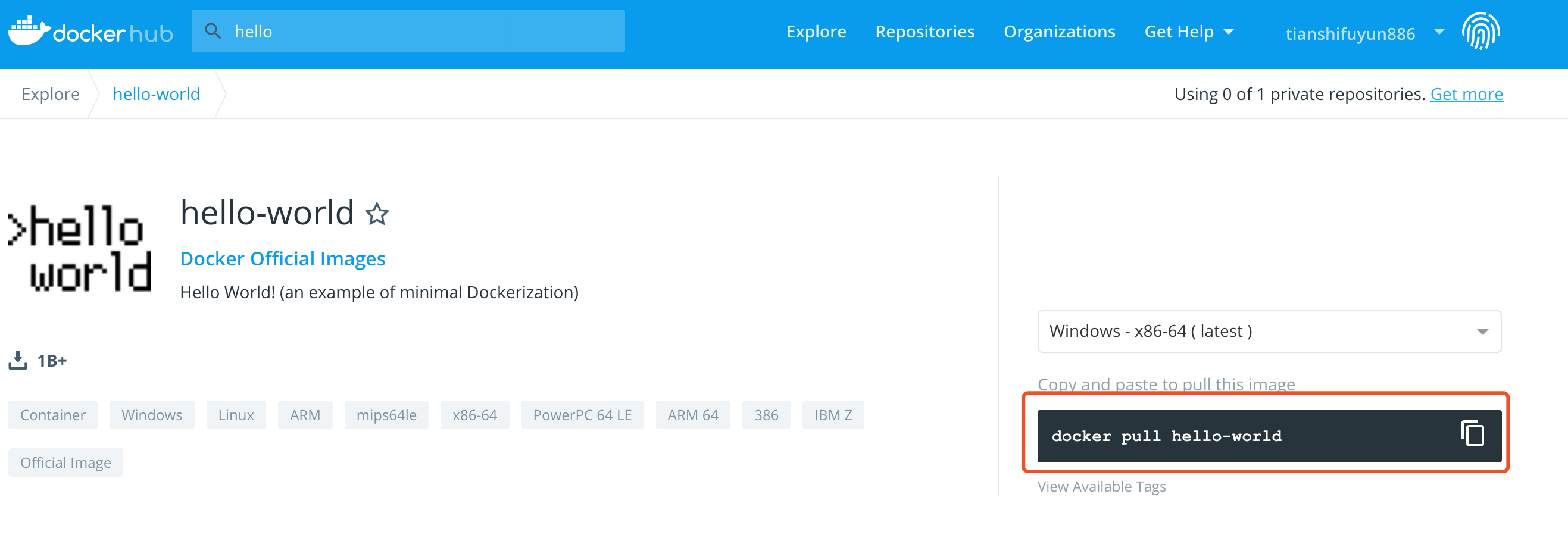Click the ARM 64 tag chip

click(693, 415)
